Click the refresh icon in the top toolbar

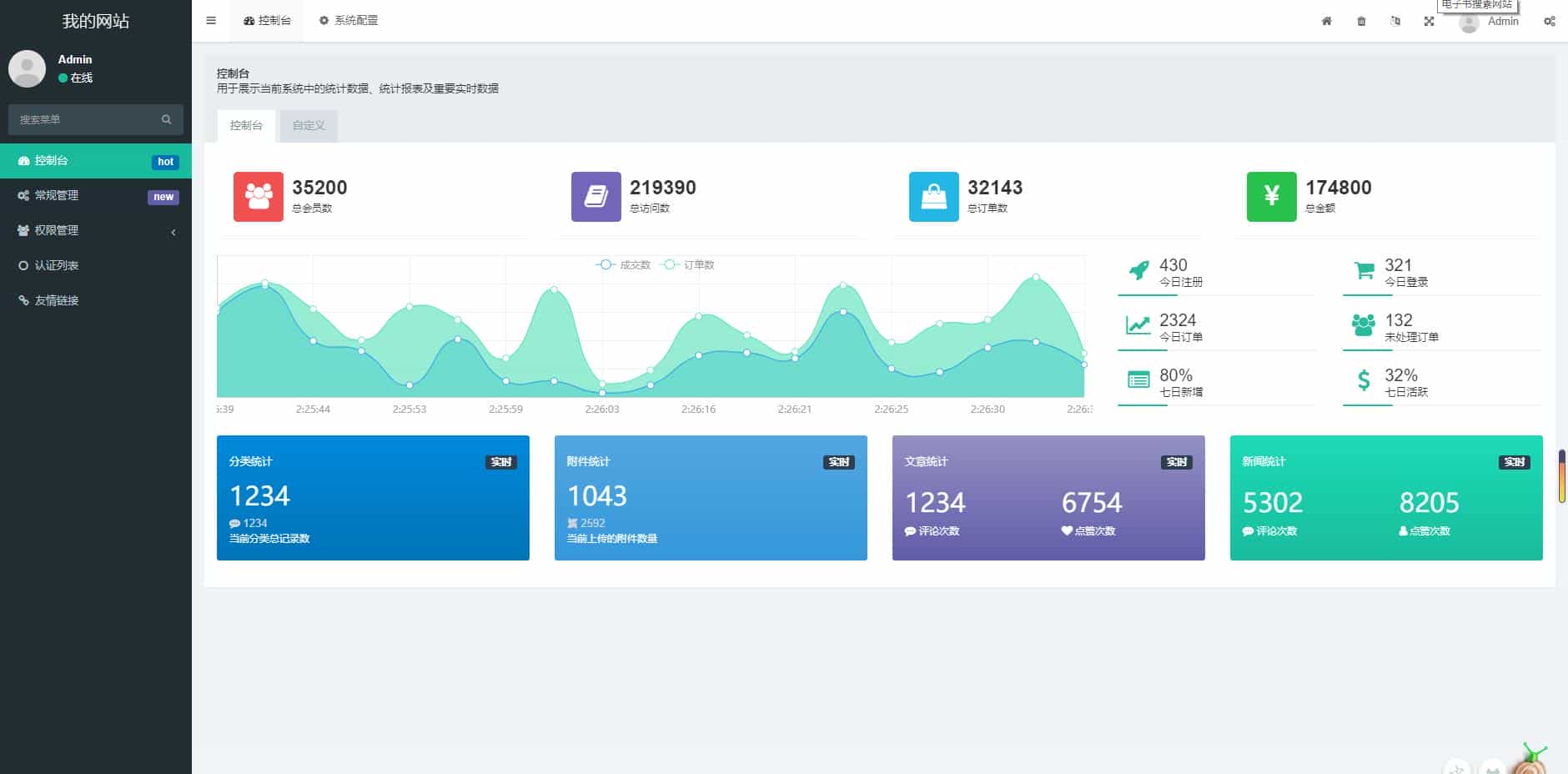click(x=1396, y=21)
